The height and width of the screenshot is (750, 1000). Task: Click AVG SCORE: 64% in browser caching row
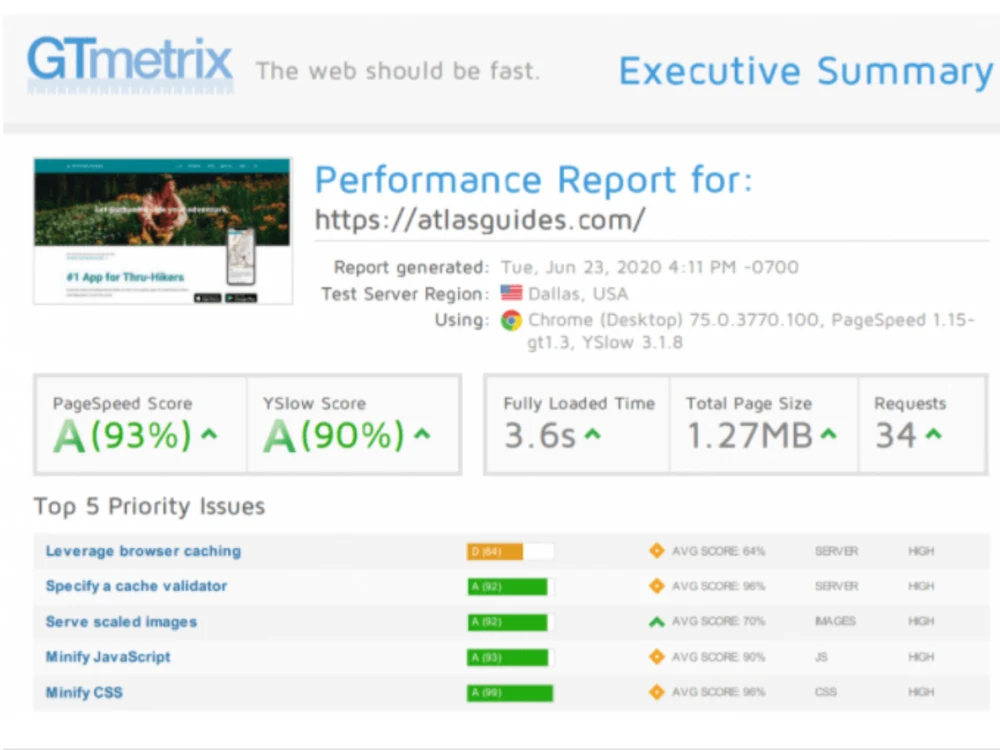point(718,551)
